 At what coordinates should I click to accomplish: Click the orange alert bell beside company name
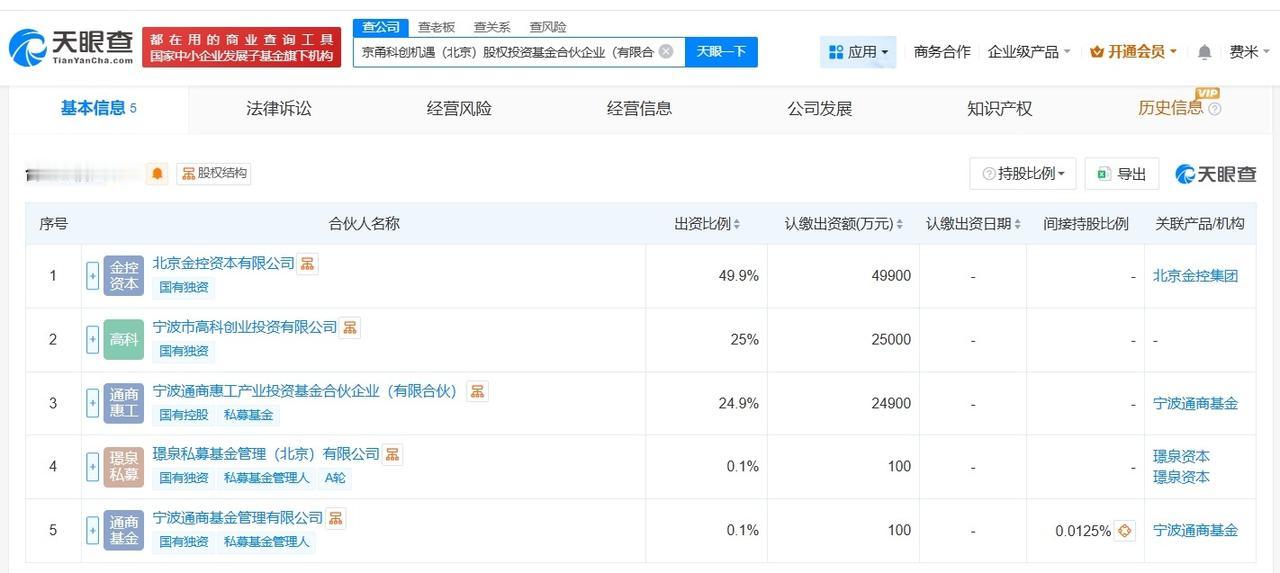coord(157,173)
